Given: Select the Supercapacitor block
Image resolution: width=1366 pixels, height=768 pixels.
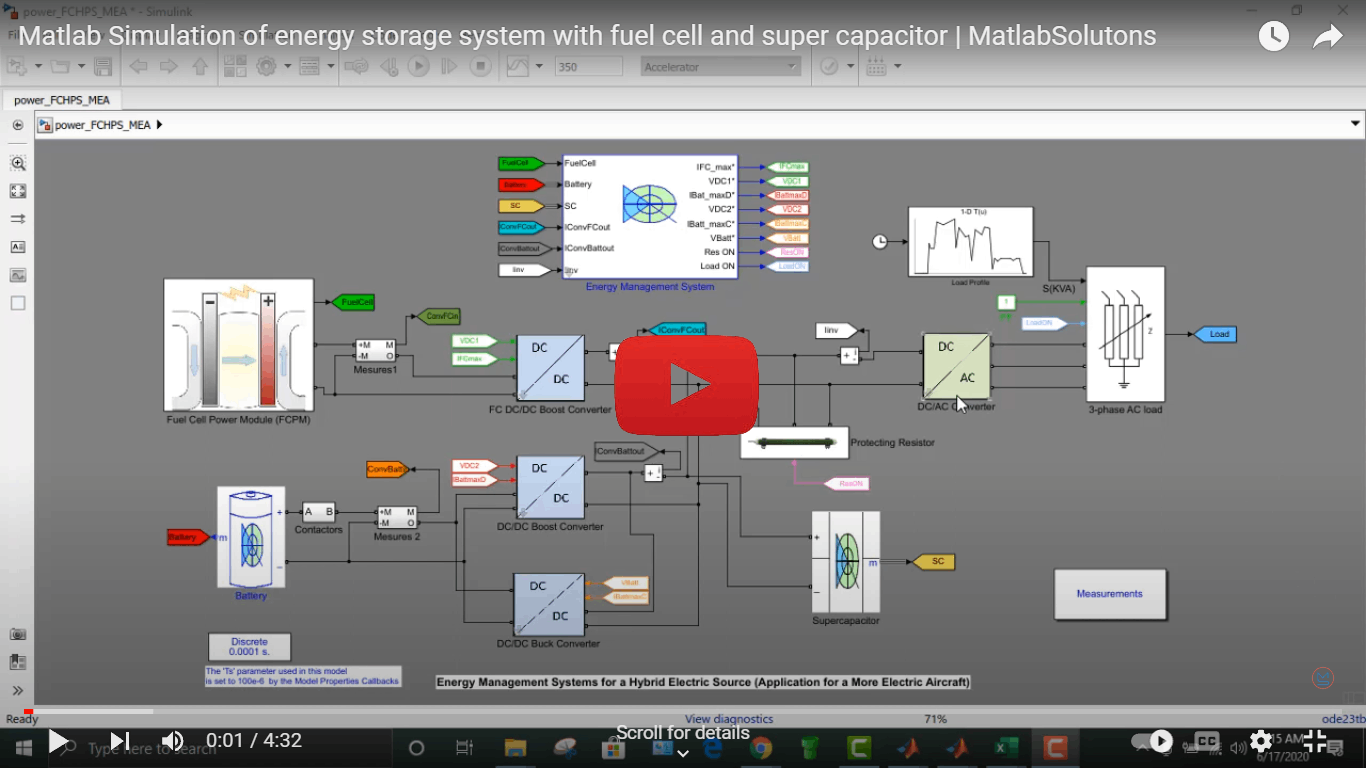Looking at the screenshot, I should click(846, 562).
